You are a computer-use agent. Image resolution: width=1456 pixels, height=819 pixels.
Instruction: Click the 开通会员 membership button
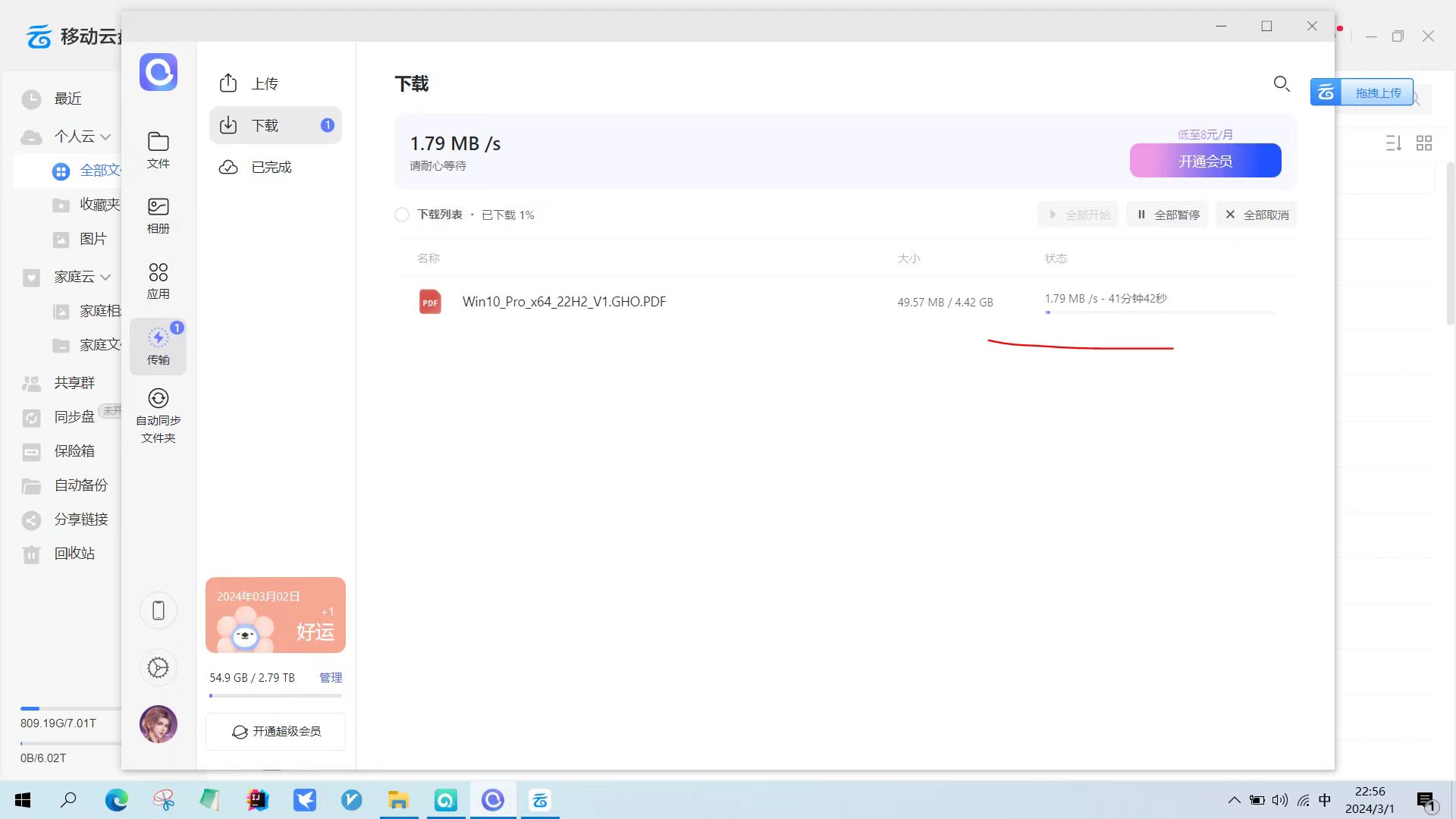point(1205,161)
